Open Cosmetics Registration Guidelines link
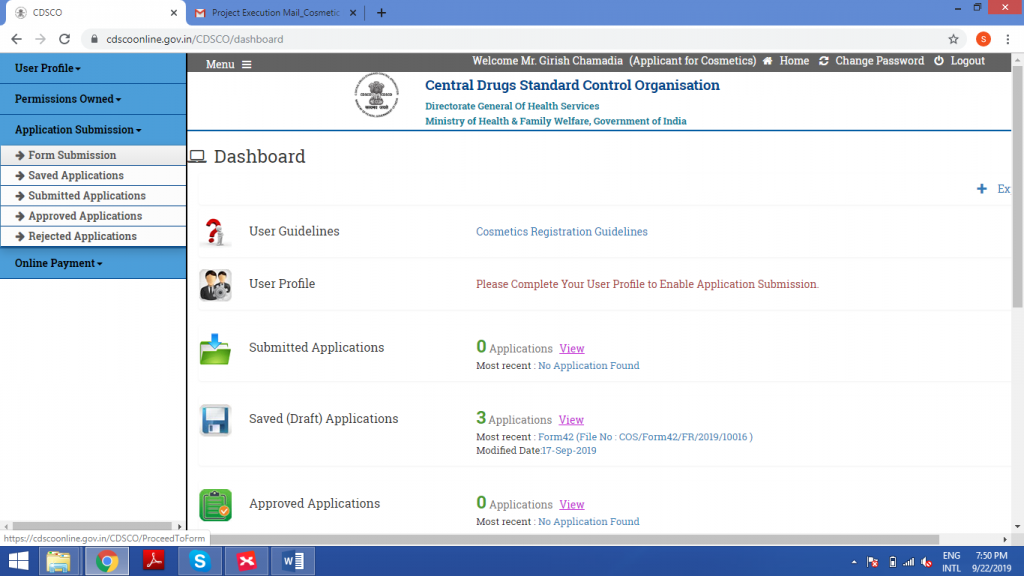The width and height of the screenshot is (1024, 576). [x=562, y=231]
